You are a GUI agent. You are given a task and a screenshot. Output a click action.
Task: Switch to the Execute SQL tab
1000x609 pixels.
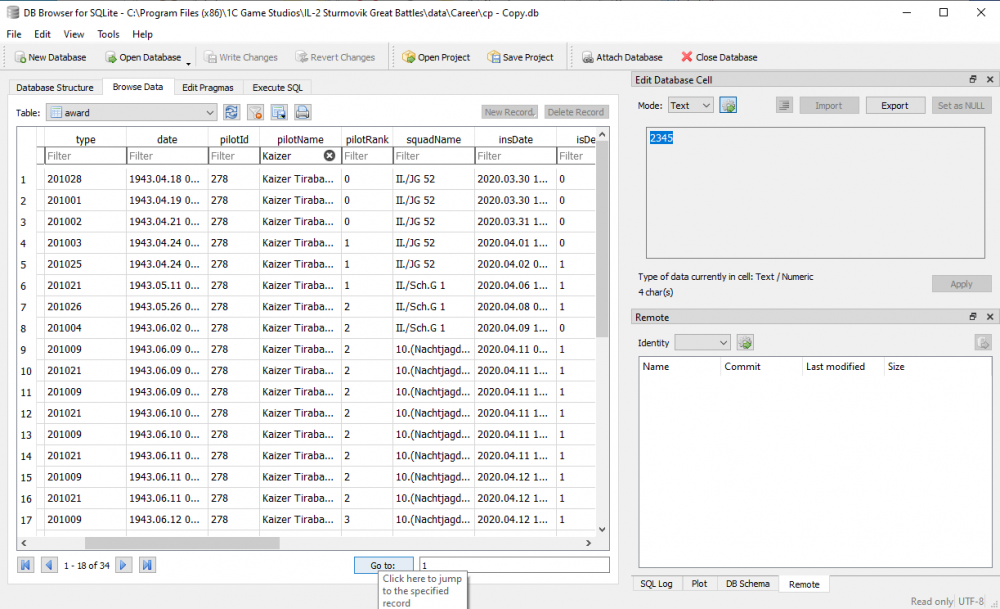[x=277, y=87]
